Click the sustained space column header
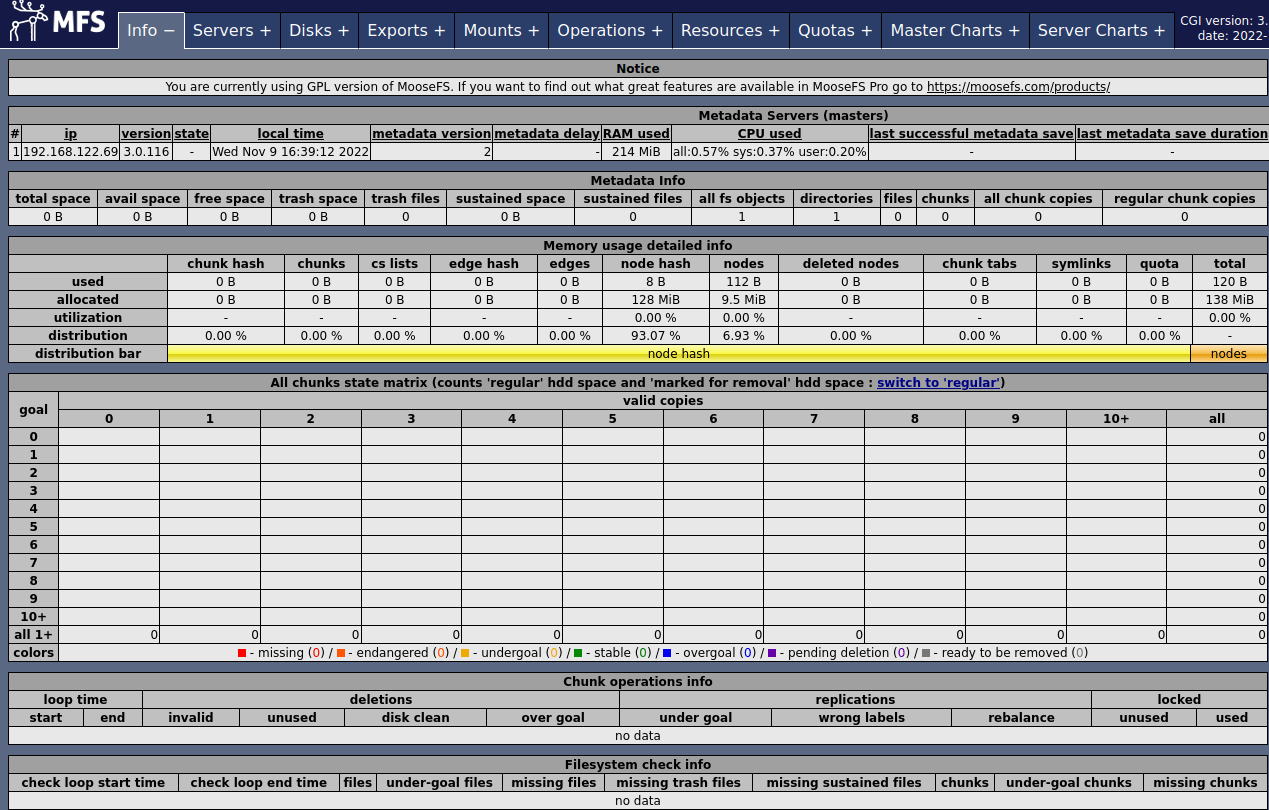This screenshot has height=810, width=1269. [510, 199]
